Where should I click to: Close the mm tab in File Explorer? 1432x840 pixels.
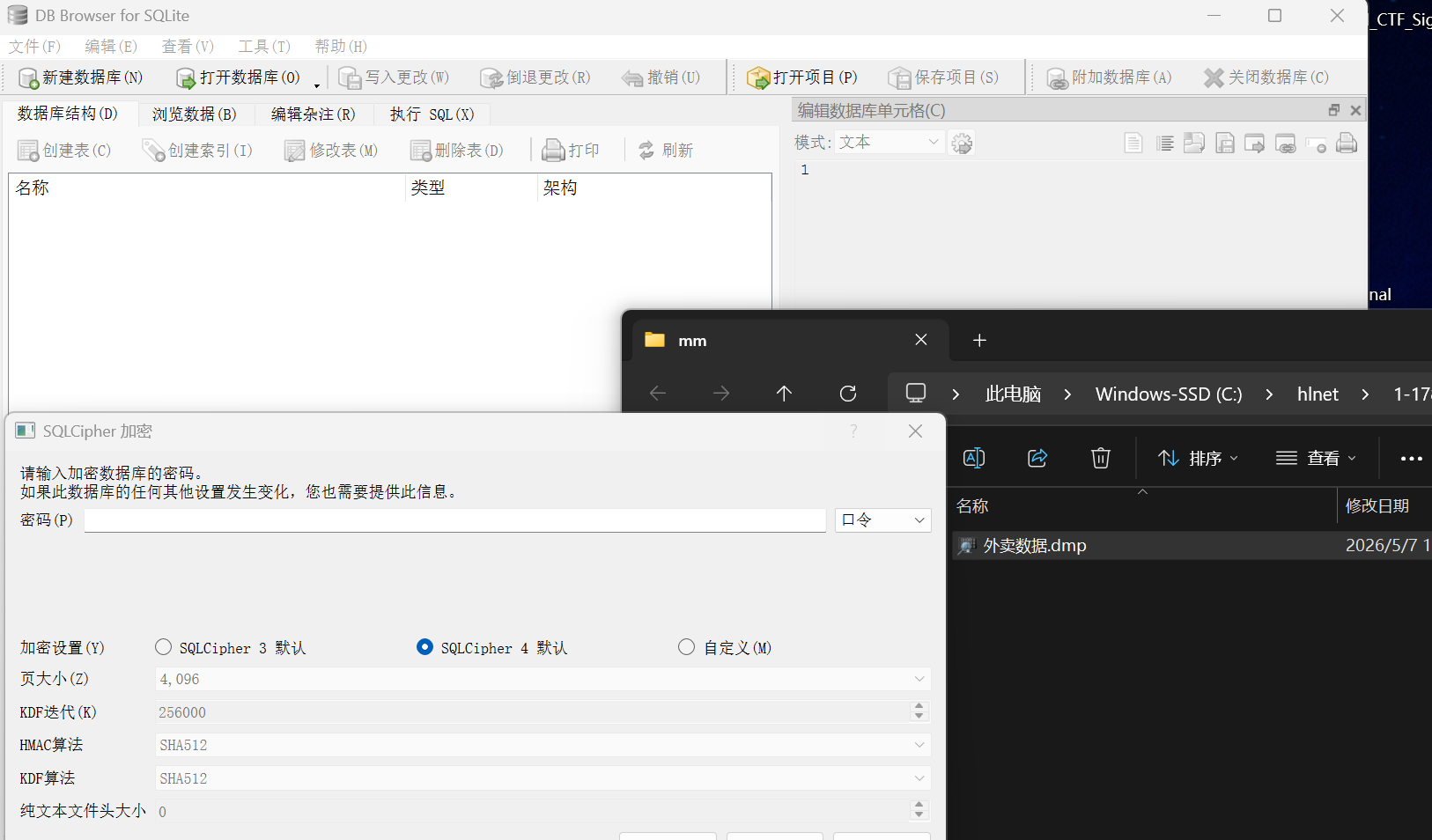921,340
